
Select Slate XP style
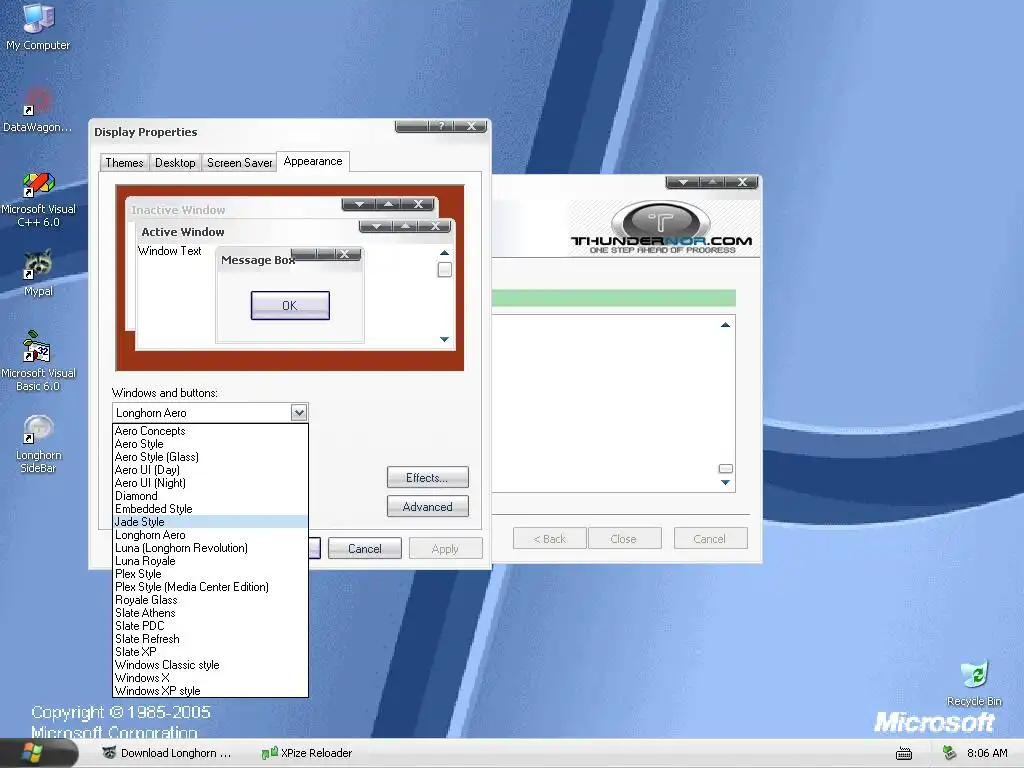(210, 652)
